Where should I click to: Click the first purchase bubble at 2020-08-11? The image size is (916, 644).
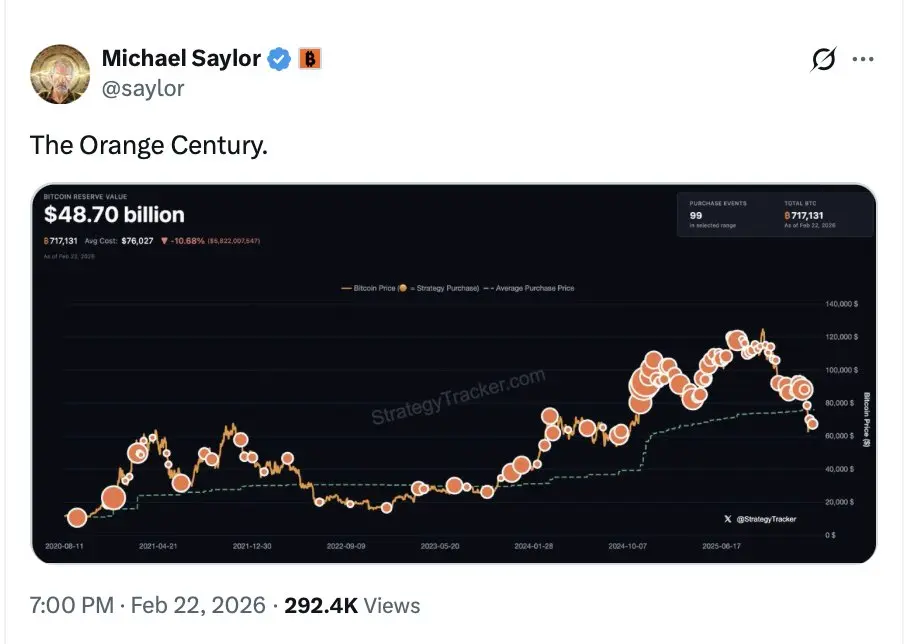pyautogui.click(x=77, y=517)
